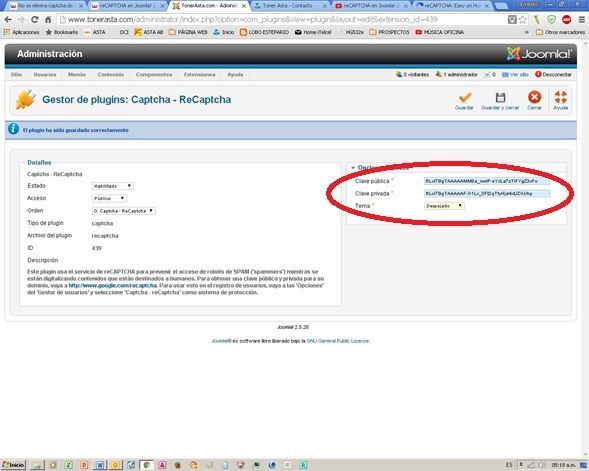Click the Chrome icon in the taskbar

(146, 465)
